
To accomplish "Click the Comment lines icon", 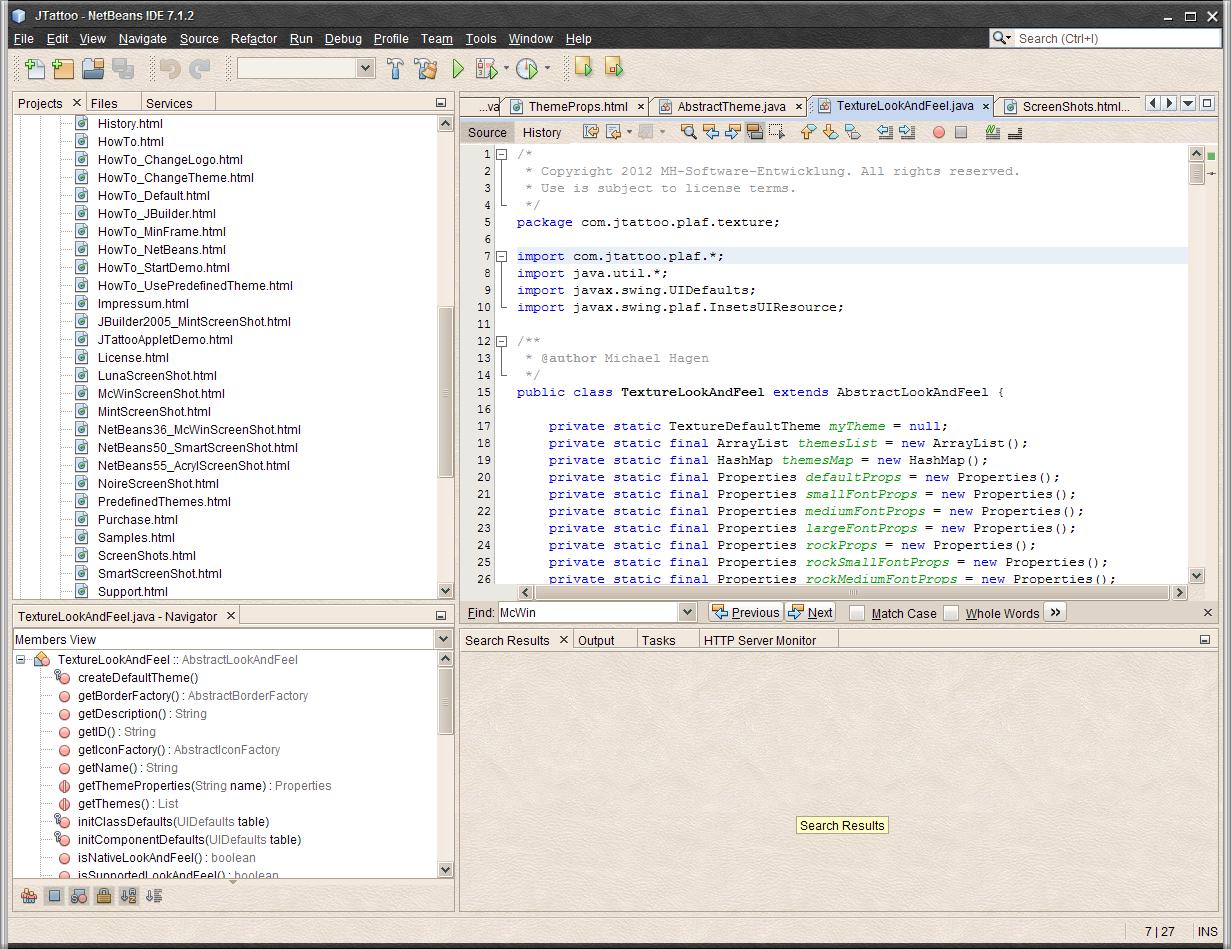I will (993, 132).
